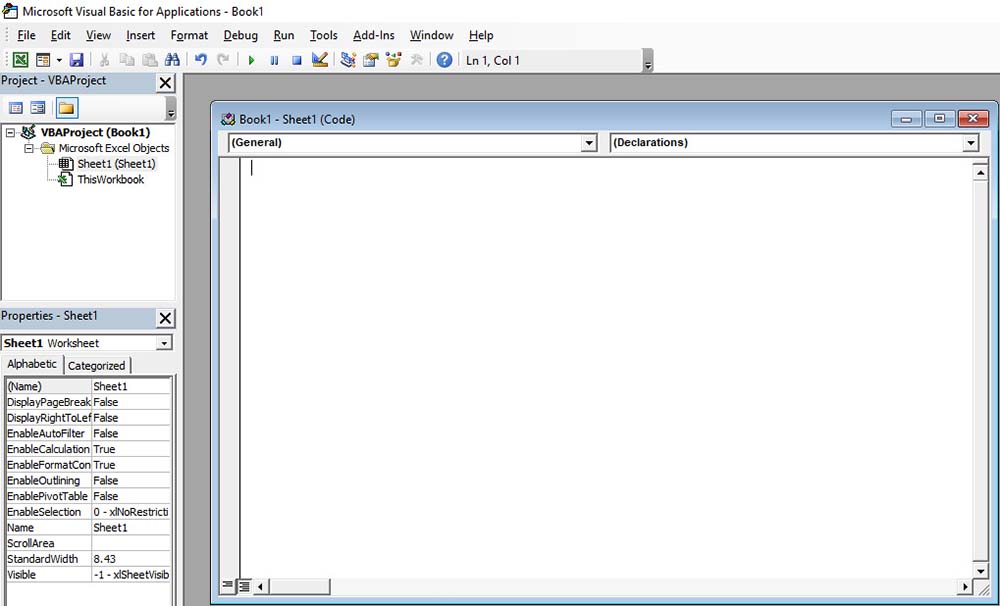The image size is (1000, 606).
Task: Open the Insert menu
Action: (140, 35)
